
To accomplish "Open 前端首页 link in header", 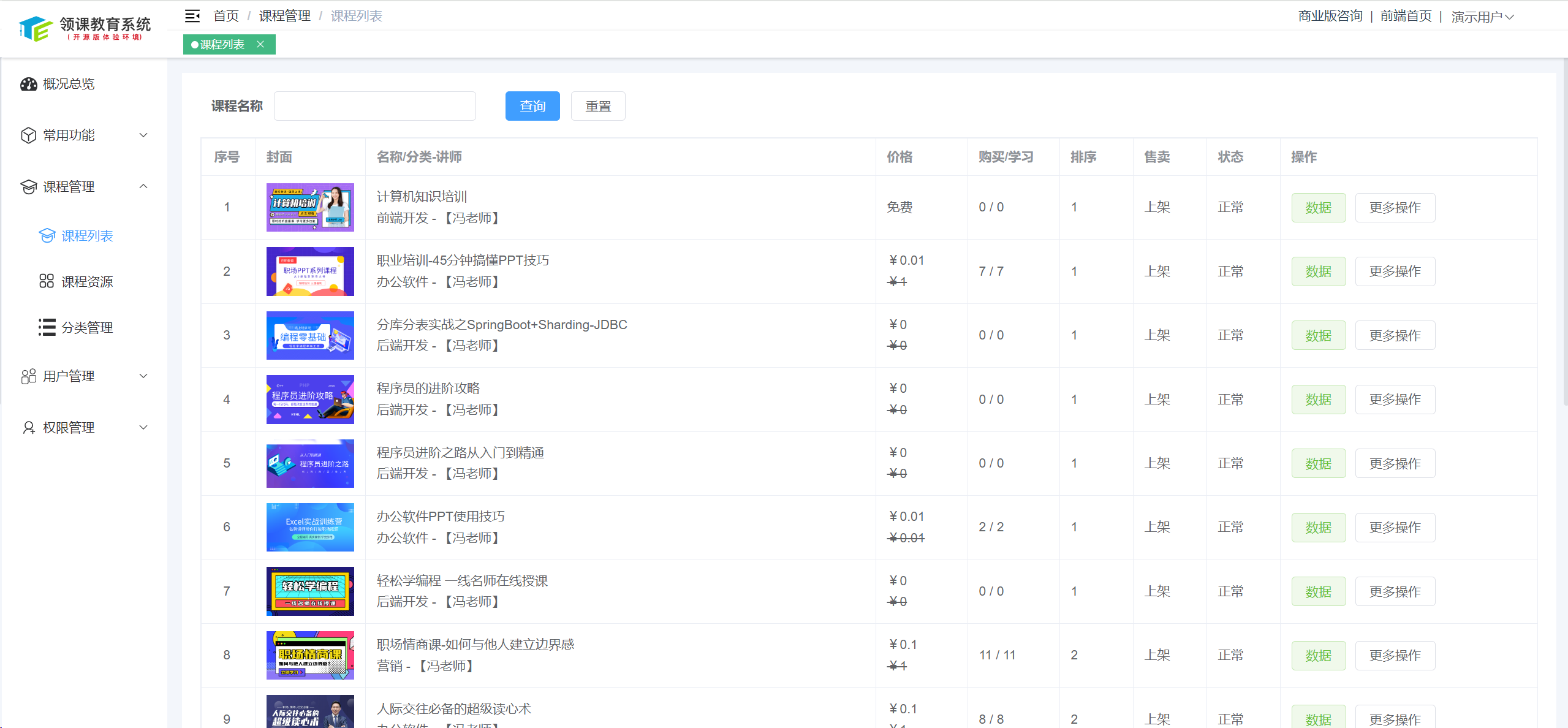I will 1406,16.
